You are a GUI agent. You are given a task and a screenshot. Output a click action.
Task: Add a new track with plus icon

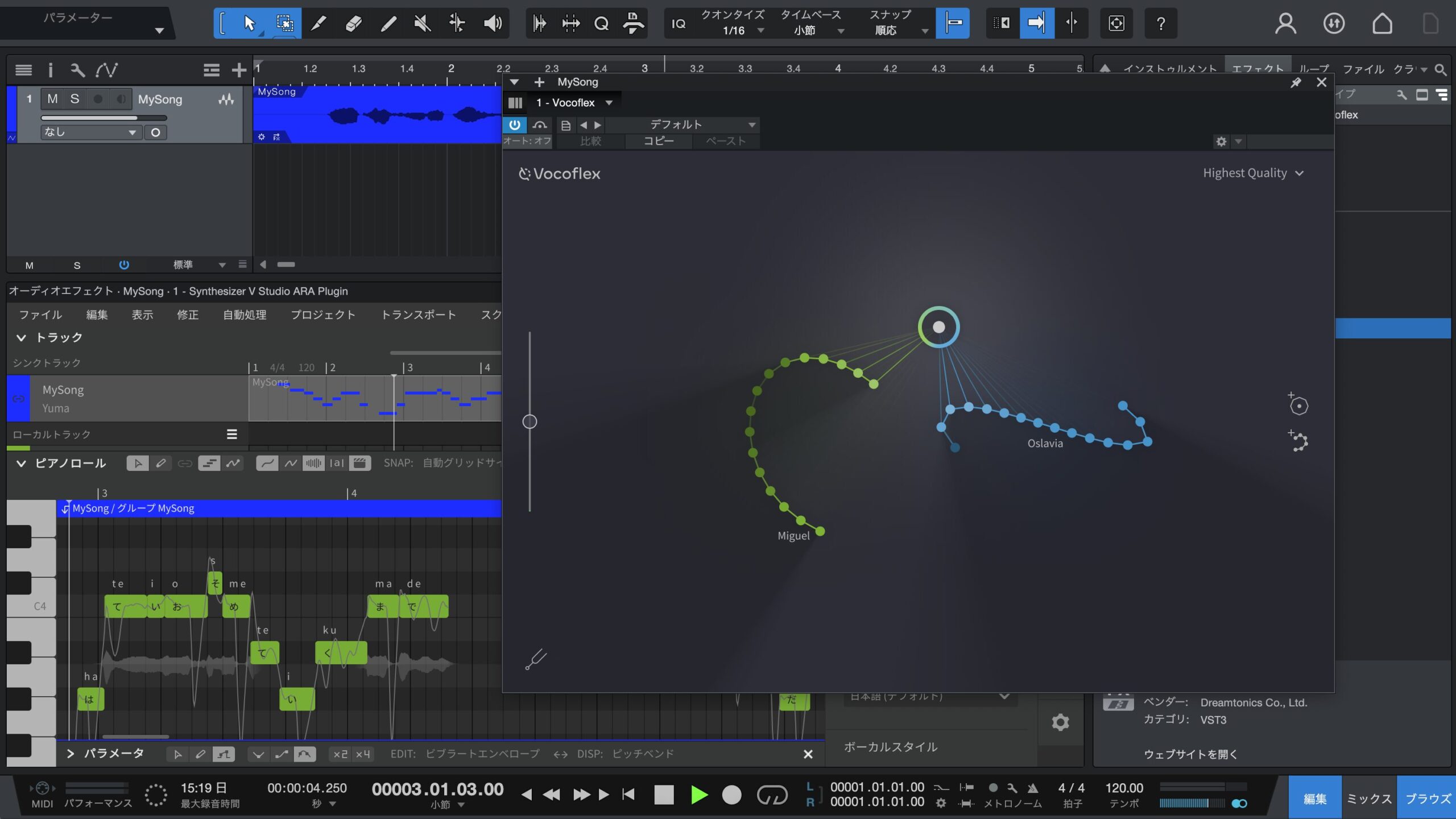tap(239, 70)
